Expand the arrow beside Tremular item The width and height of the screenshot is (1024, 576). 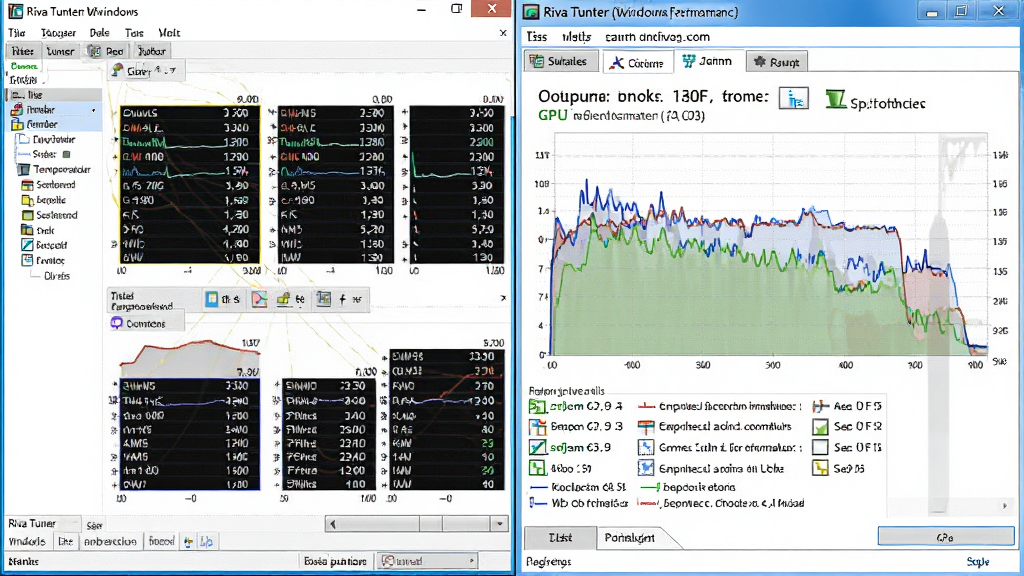pyautogui.click(x=94, y=110)
